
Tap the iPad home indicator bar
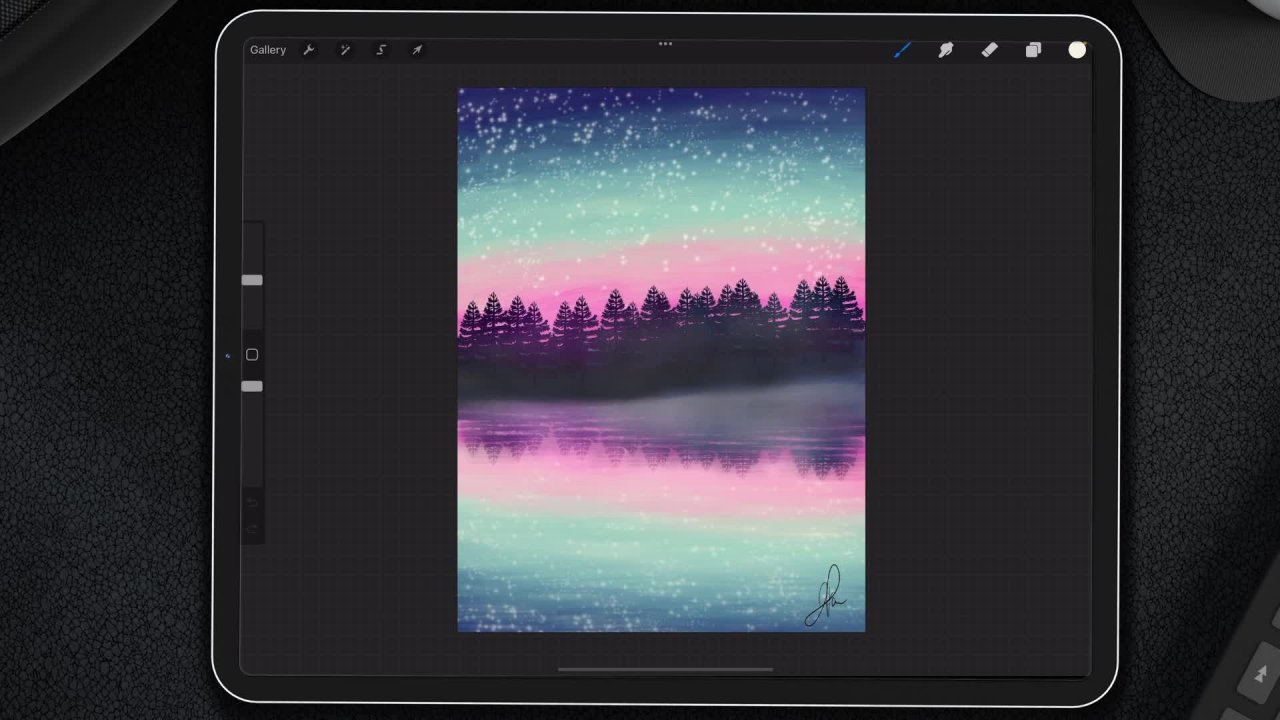(x=665, y=670)
